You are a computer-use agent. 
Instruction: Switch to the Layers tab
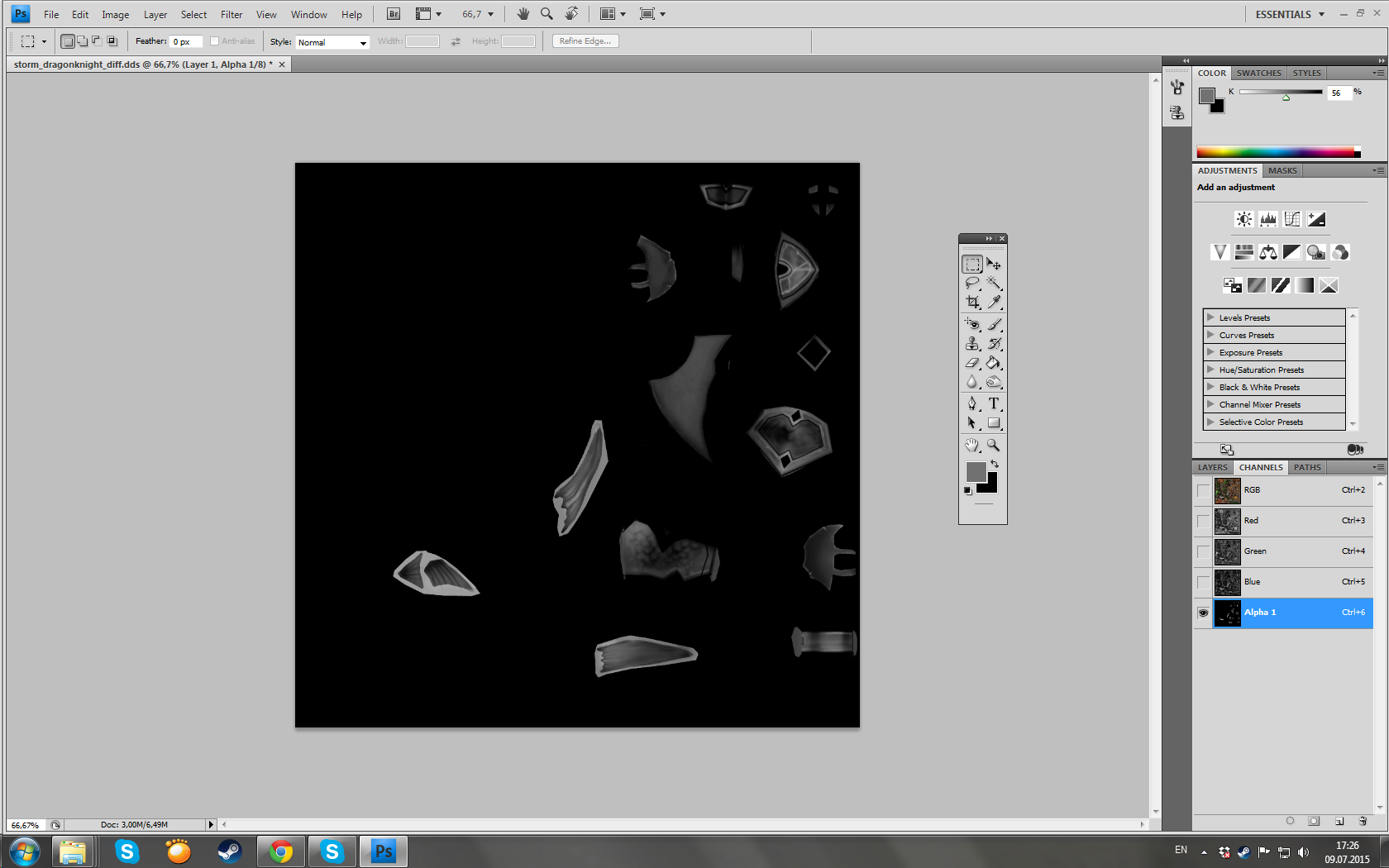click(x=1212, y=468)
